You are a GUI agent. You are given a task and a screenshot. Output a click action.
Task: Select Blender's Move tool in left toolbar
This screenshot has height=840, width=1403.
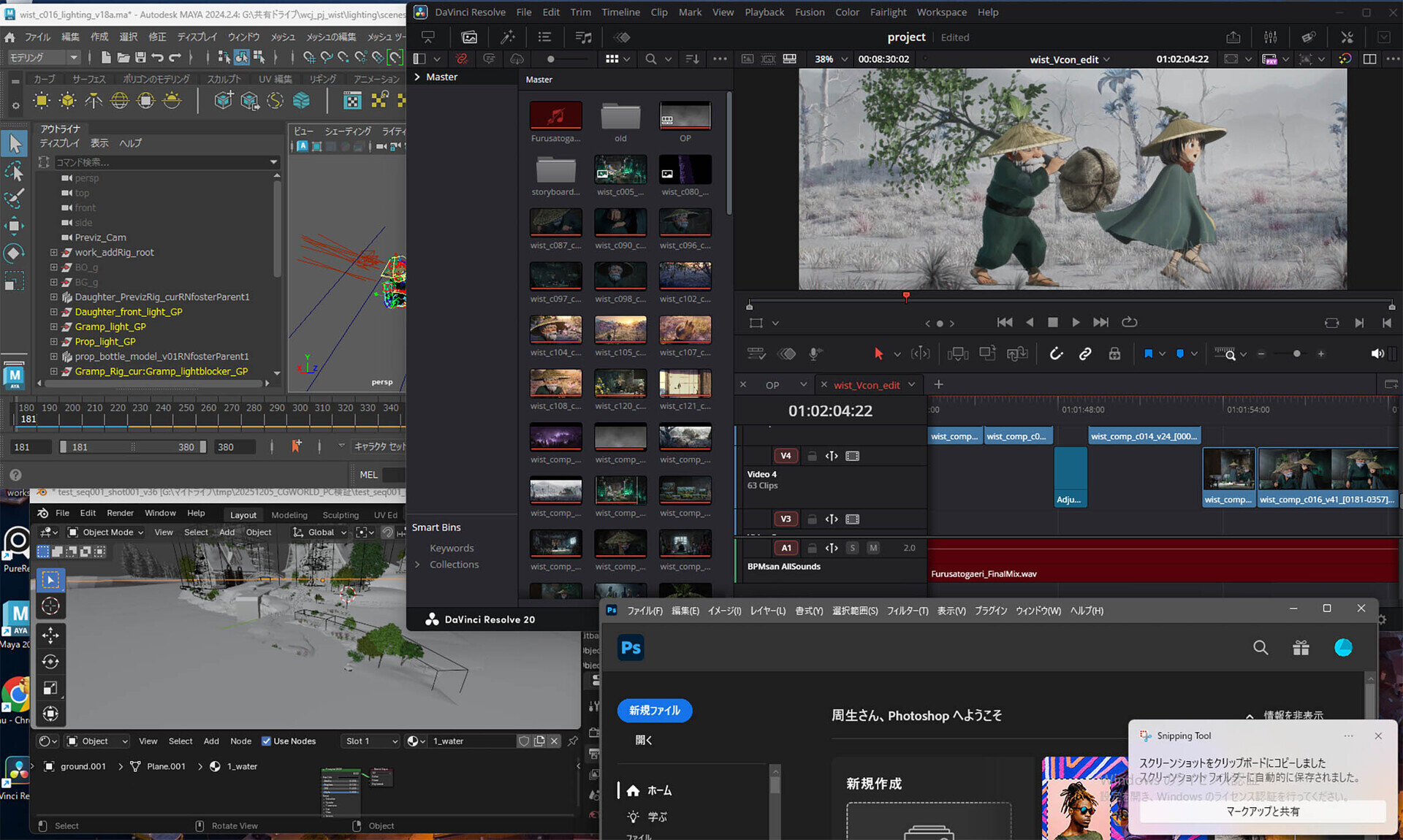[x=50, y=635]
